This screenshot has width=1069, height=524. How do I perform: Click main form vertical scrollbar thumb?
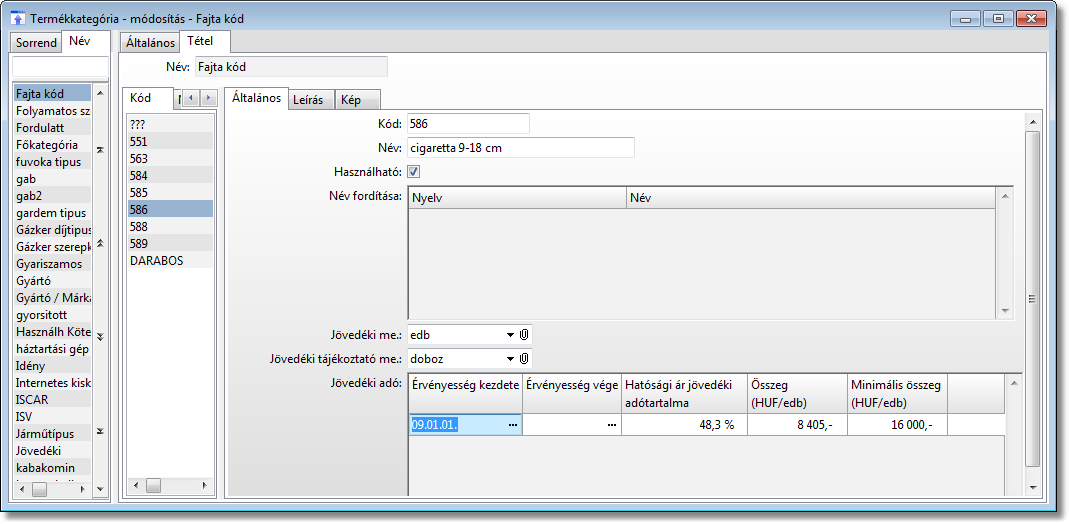pos(1032,298)
